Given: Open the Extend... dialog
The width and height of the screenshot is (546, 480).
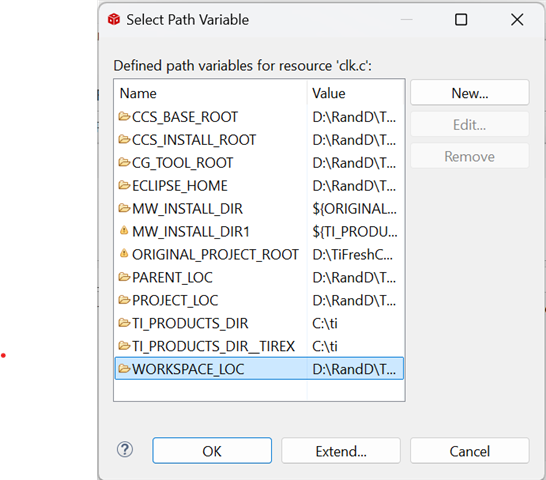Looking at the screenshot, I should click(x=341, y=451).
